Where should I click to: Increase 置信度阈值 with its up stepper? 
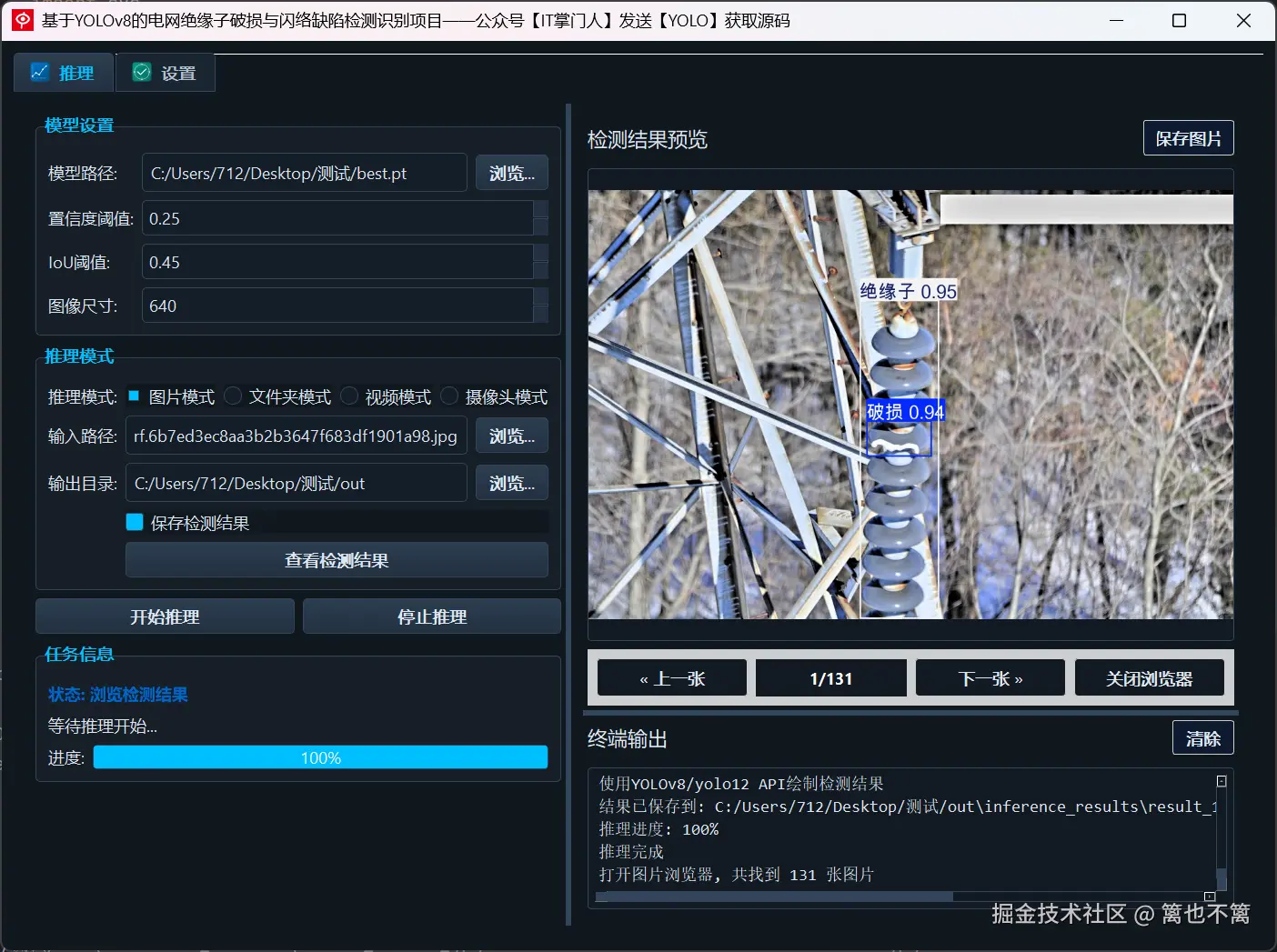(x=541, y=210)
